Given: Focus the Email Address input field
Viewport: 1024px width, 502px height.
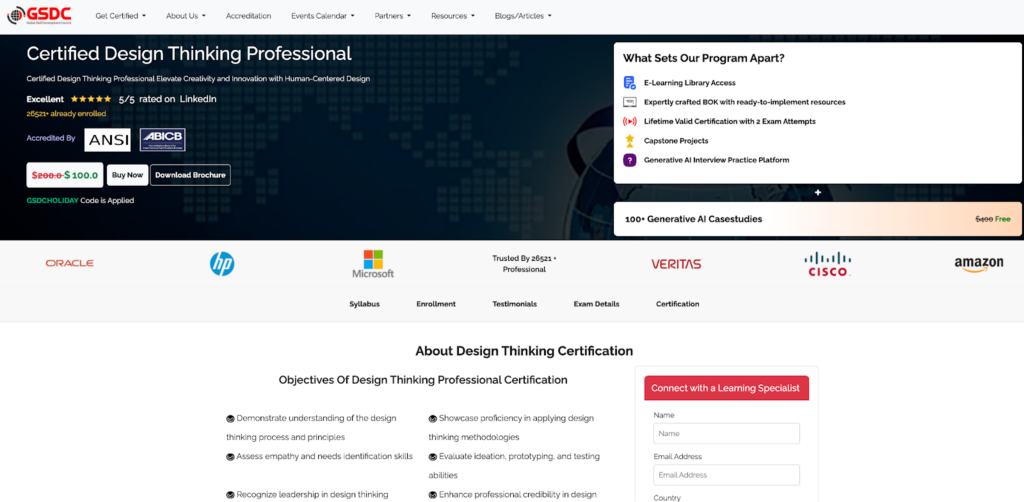Looking at the screenshot, I should [x=726, y=475].
